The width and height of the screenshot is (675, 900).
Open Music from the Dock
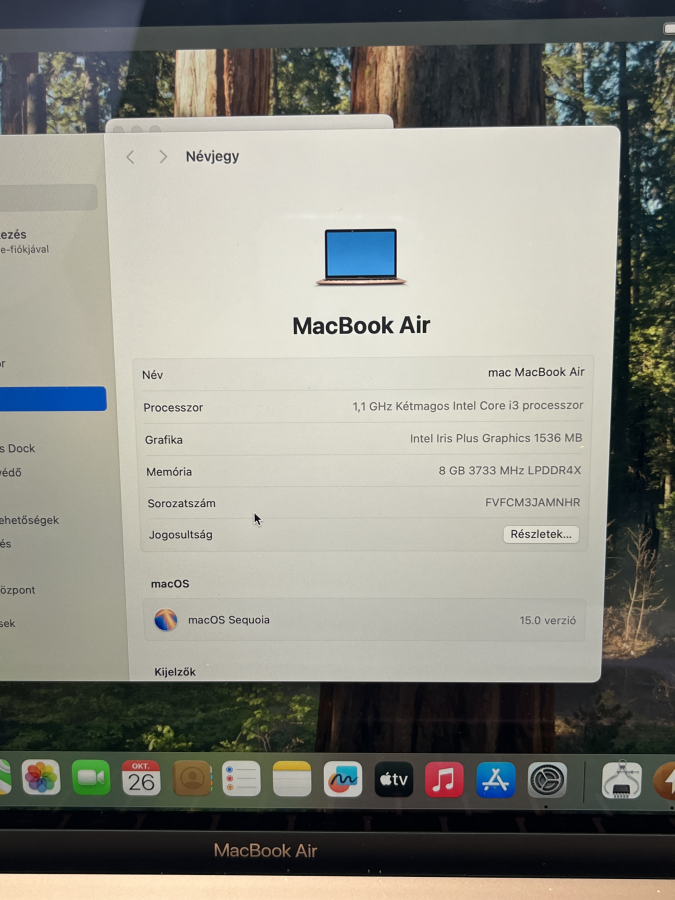[x=444, y=780]
